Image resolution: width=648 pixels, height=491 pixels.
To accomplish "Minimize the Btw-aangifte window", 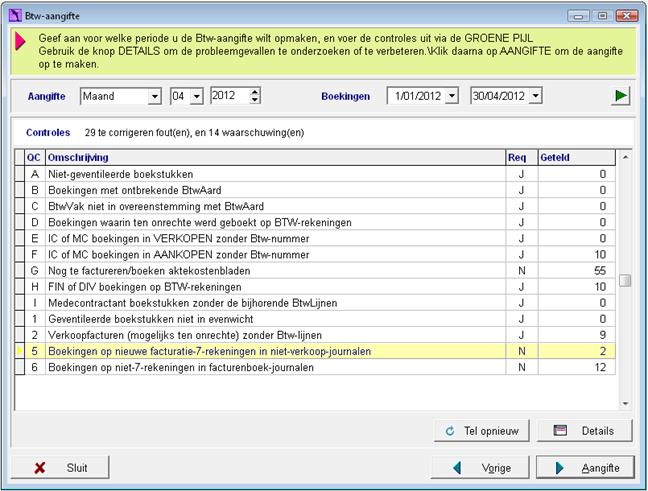I will click(x=578, y=16).
